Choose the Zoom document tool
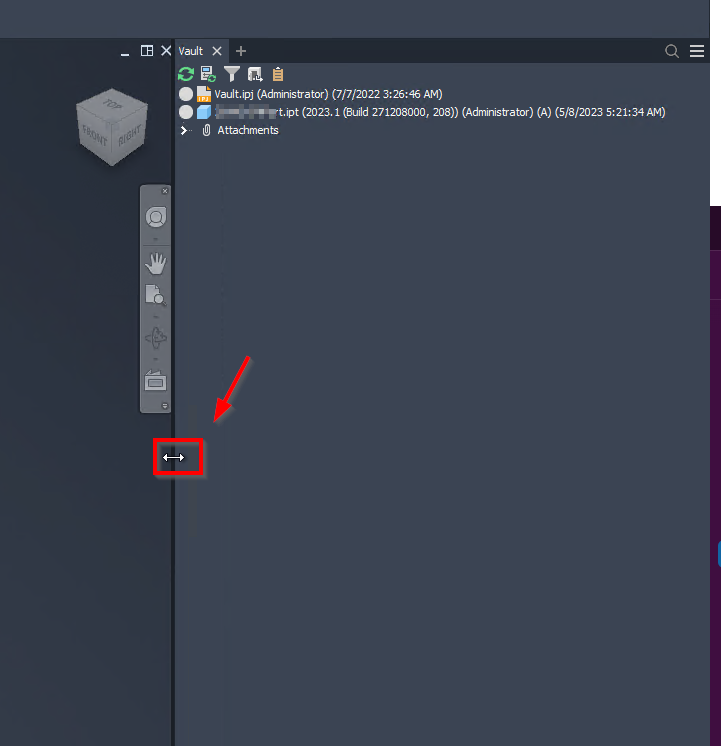721x746 pixels. 156,295
